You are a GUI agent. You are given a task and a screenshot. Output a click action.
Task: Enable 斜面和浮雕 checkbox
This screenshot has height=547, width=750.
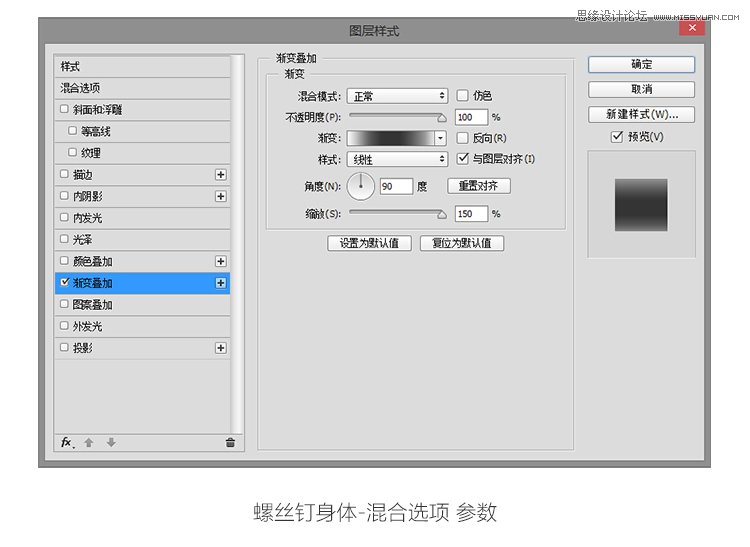click(x=64, y=109)
